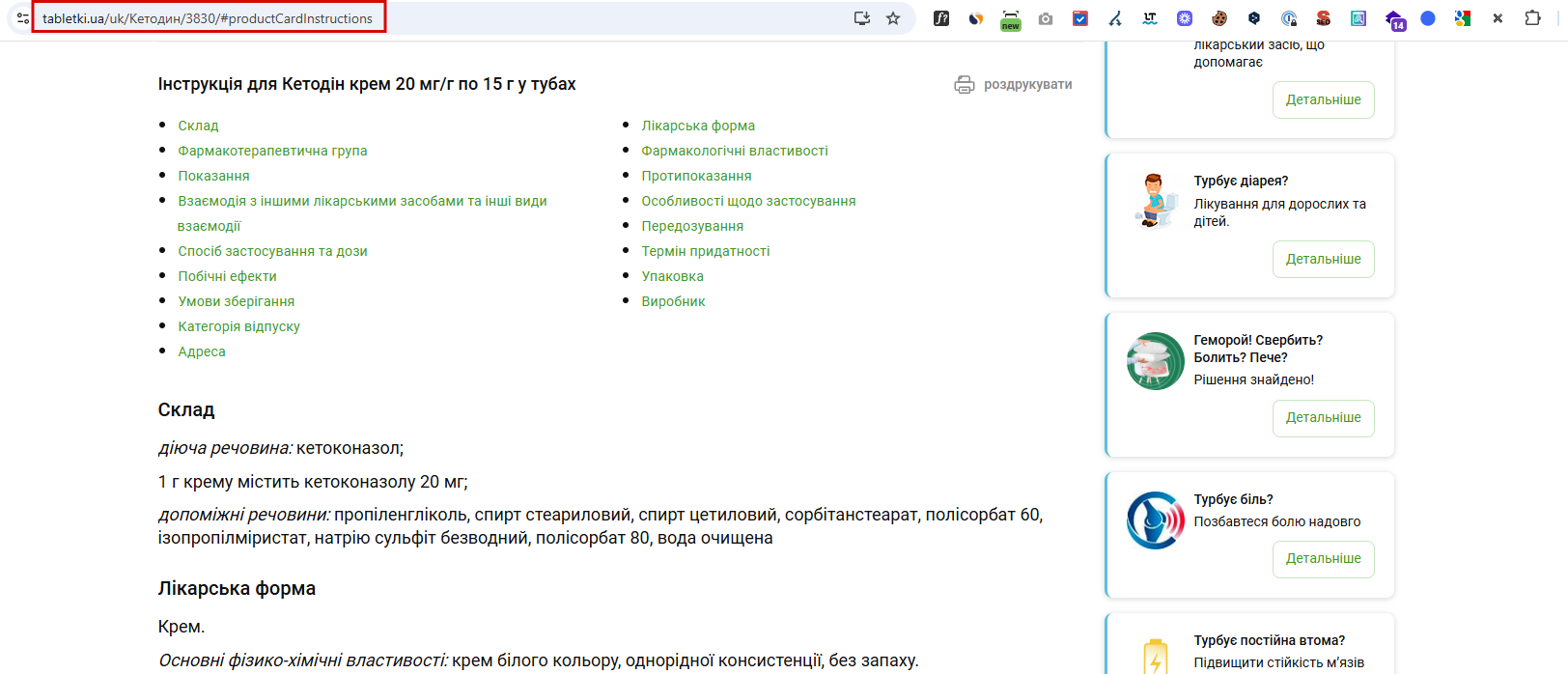Open the LT LanguageTool extension
Image resolution: width=1568 pixels, height=674 pixels.
click(x=1150, y=18)
